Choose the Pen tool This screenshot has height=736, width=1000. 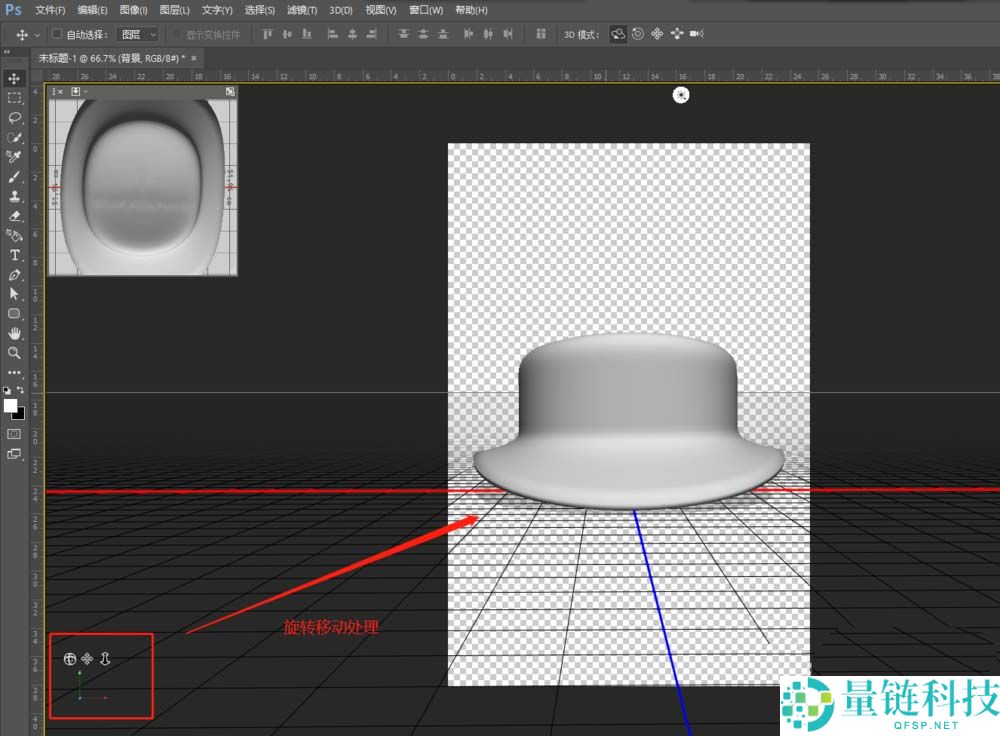pos(14,274)
